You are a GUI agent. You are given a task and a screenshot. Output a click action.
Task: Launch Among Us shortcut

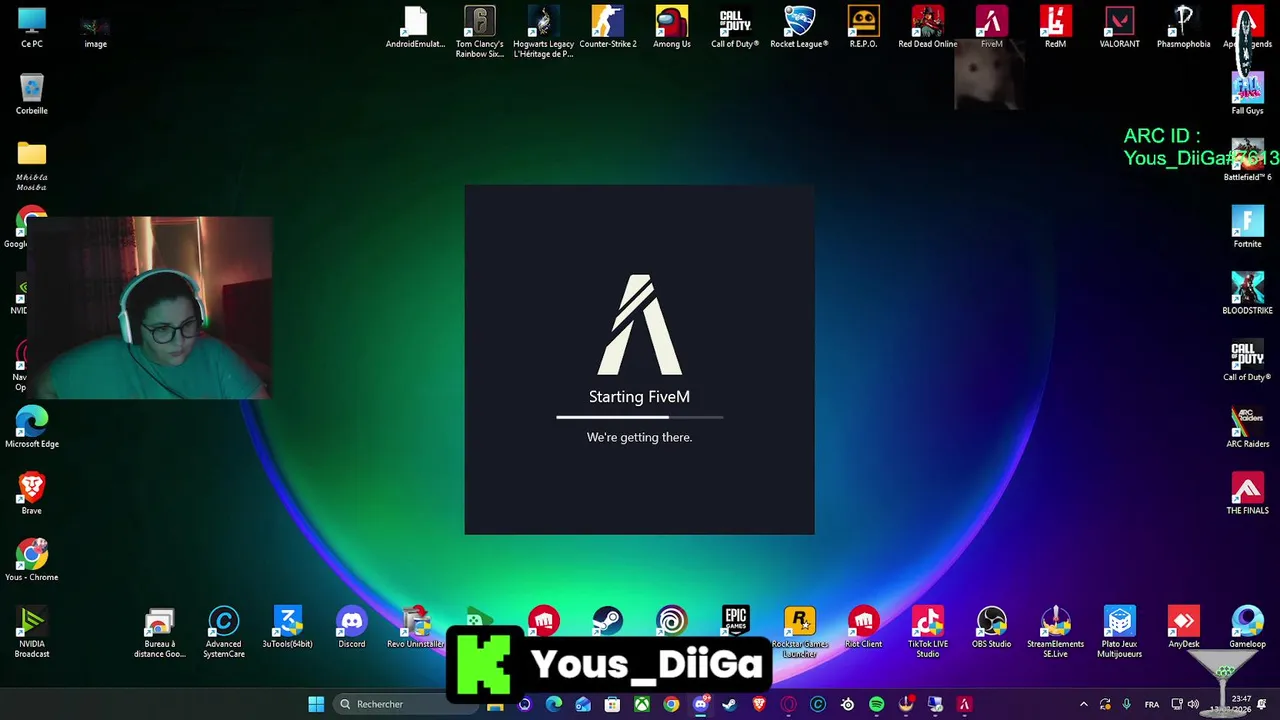pyautogui.click(x=672, y=28)
